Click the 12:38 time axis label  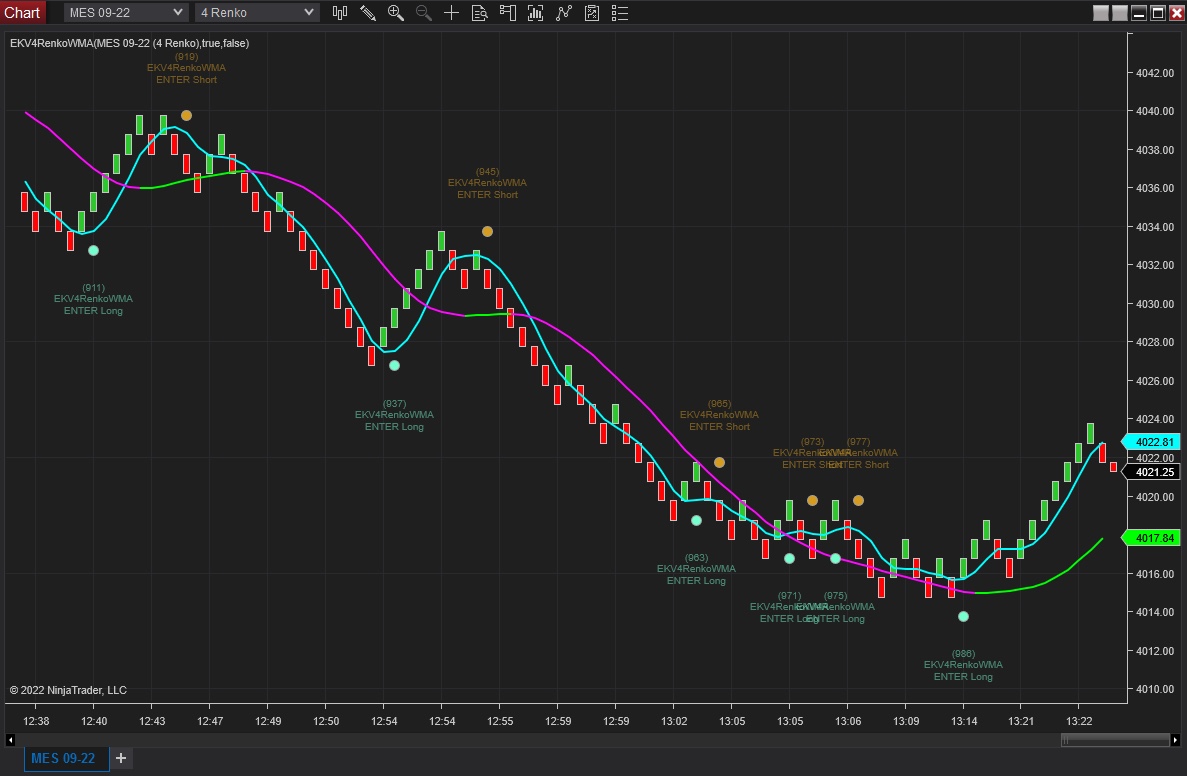click(36, 721)
